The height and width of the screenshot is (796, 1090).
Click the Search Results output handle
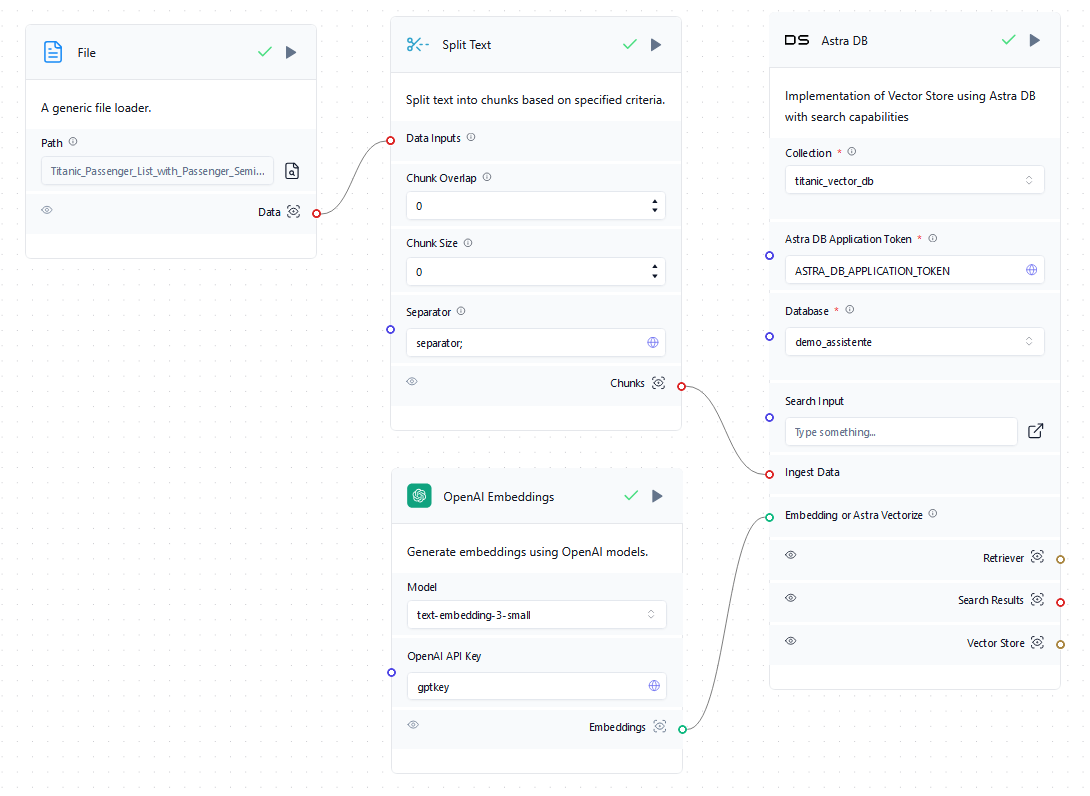coord(1060,602)
